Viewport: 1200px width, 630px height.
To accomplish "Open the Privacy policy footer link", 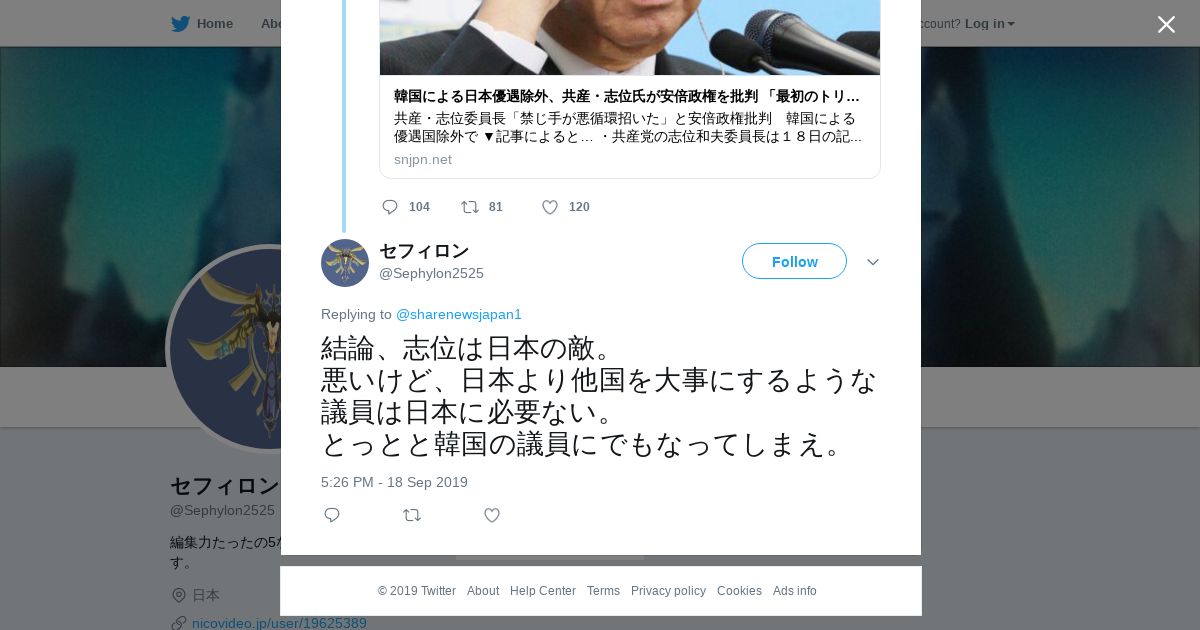I will (668, 591).
